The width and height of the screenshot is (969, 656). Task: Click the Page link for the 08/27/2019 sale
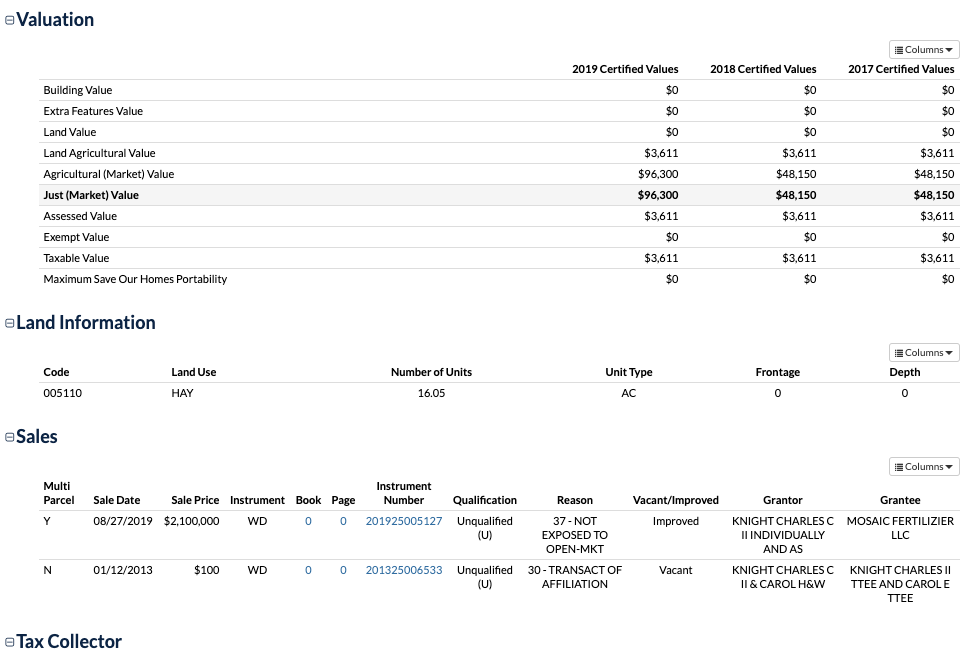coord(343,521)
